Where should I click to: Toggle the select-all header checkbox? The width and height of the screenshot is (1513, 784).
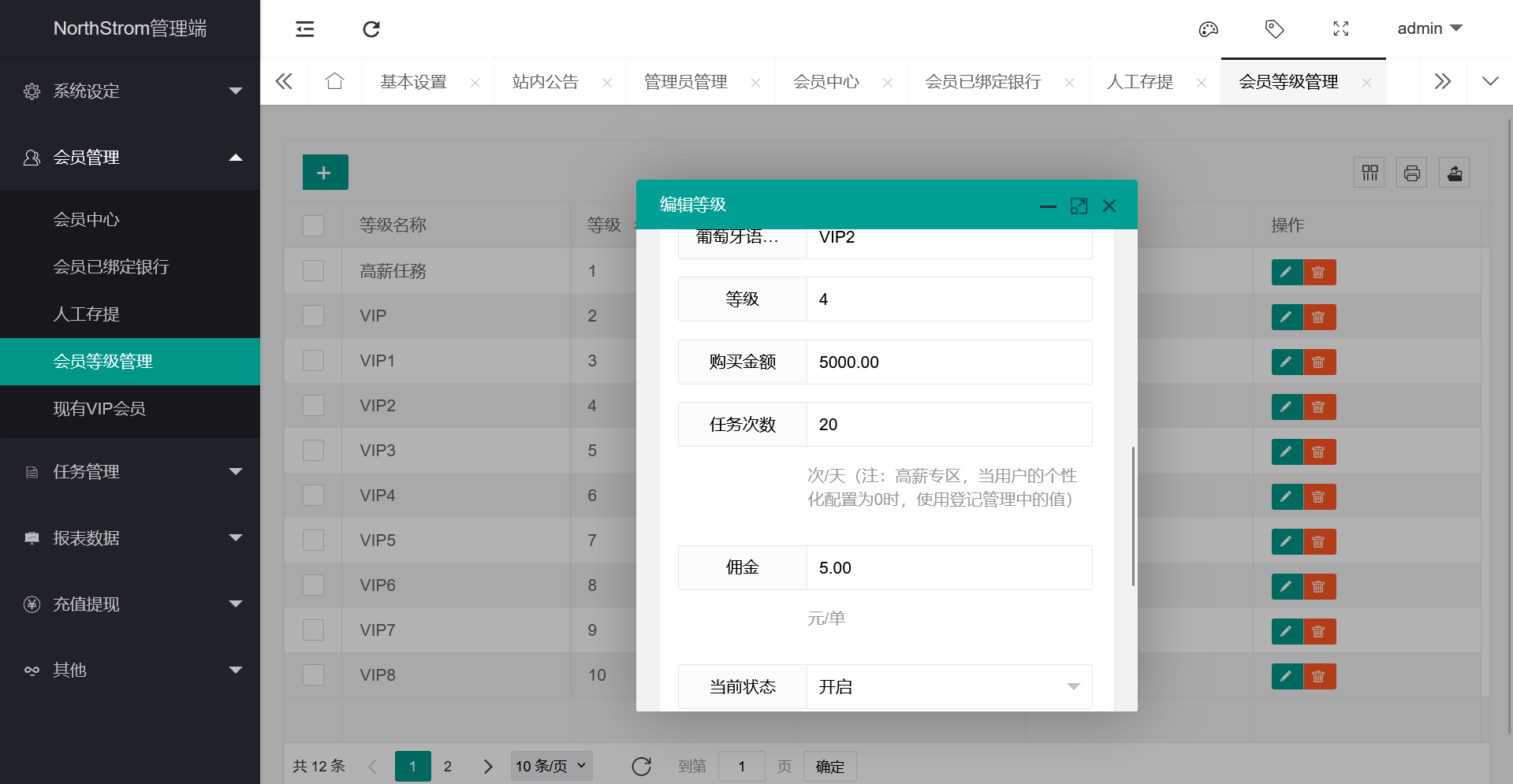[314, 225]
